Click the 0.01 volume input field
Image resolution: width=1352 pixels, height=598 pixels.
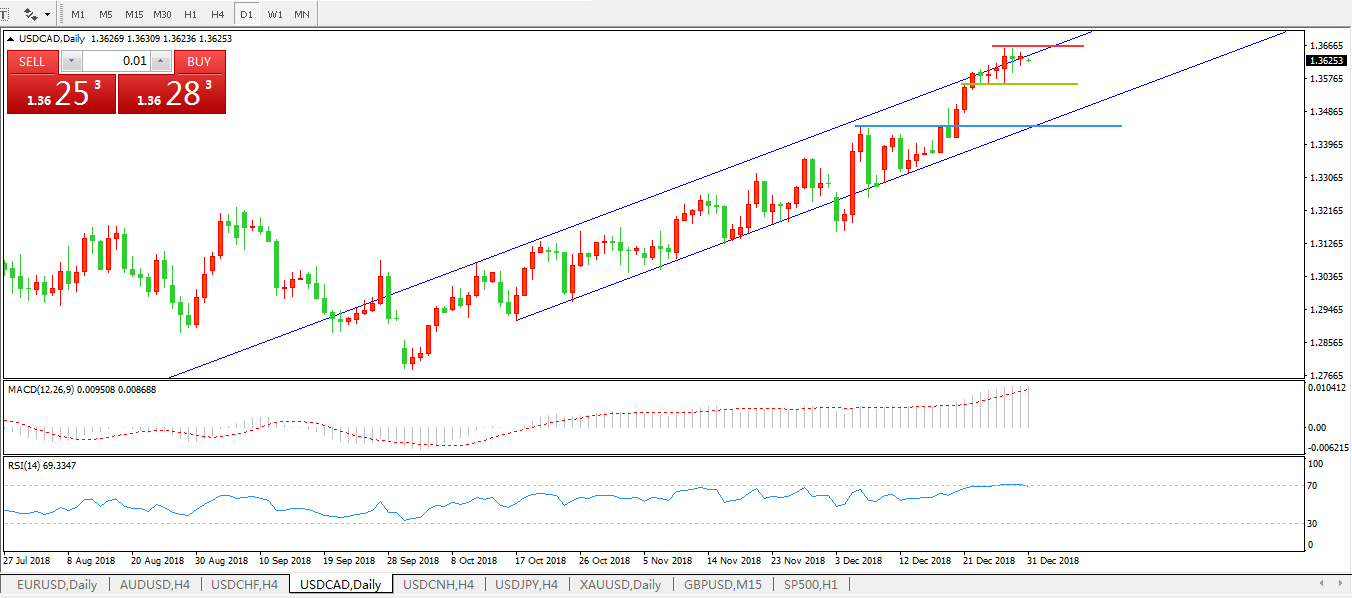pyautogui.click(x=116, y=61)
